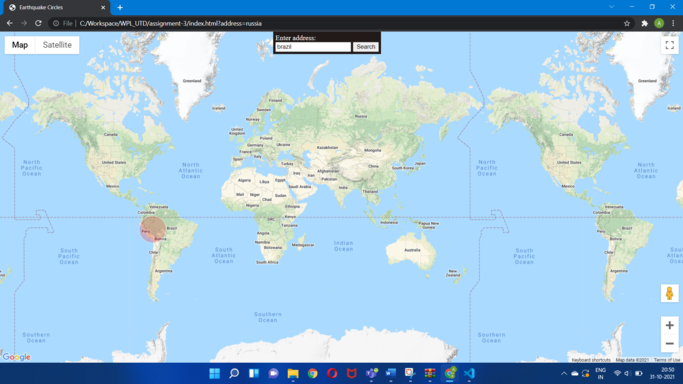The image size is (683, 384).
Task: Open McAfee from the taskbar
Action: point(352,373)
